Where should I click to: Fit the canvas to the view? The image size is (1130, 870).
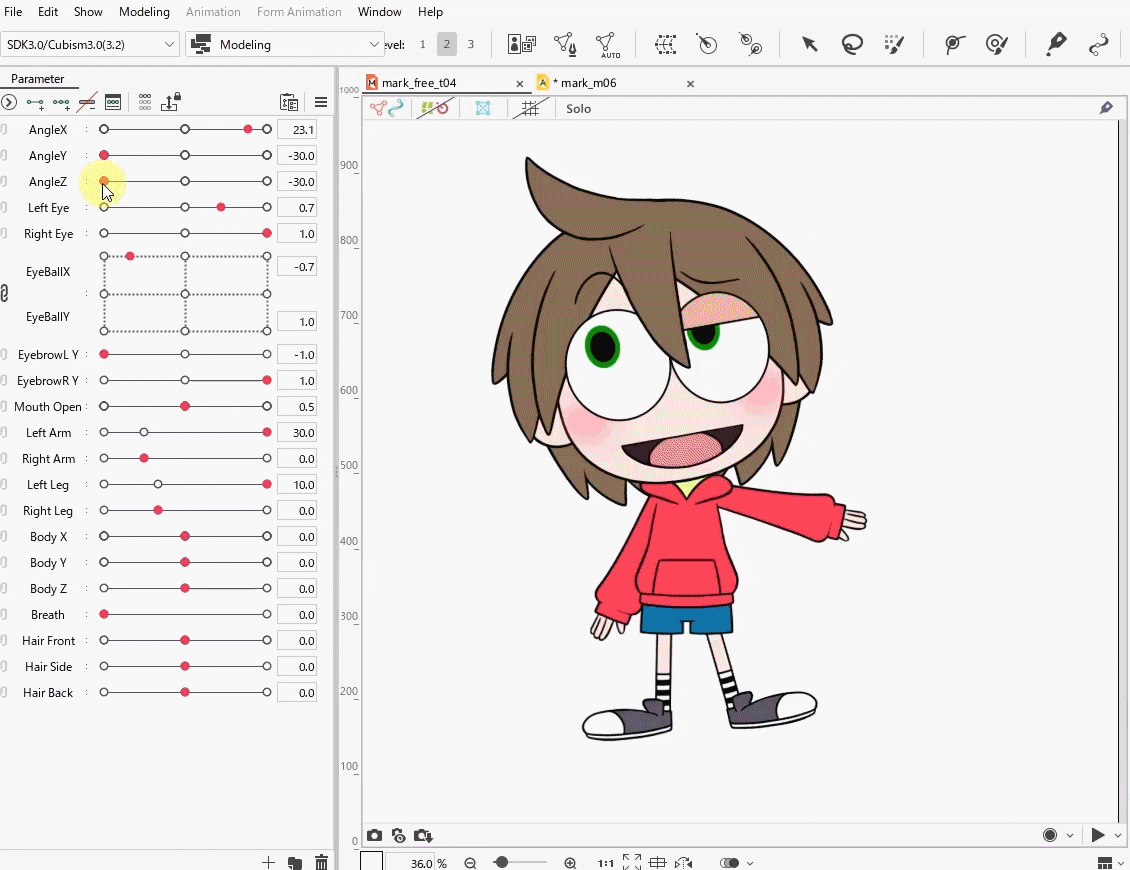pos(632,862)
